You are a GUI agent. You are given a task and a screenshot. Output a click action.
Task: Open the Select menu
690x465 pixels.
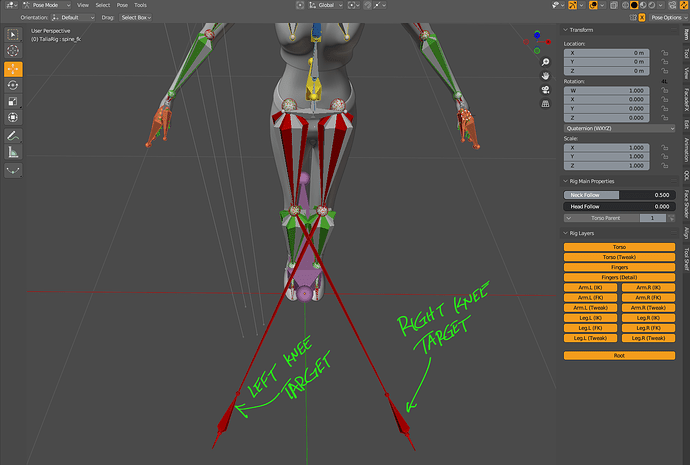point(103,5)
